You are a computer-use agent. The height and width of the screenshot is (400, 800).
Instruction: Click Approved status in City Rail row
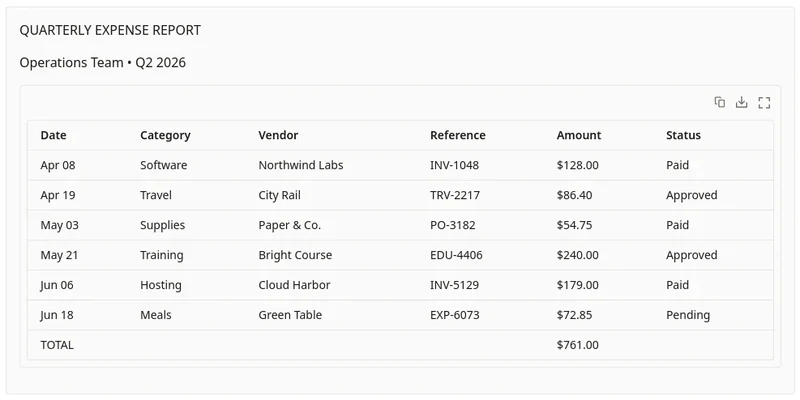[x=691, y=195]
